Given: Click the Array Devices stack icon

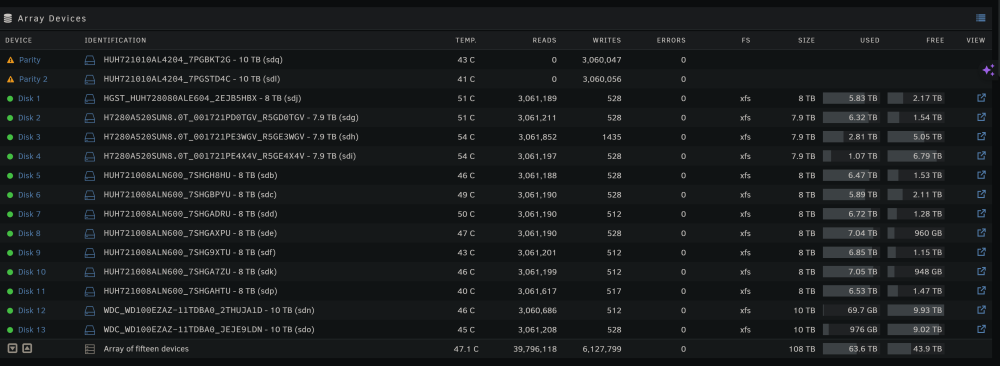Looking at the screenshot, I should point(8,18).
